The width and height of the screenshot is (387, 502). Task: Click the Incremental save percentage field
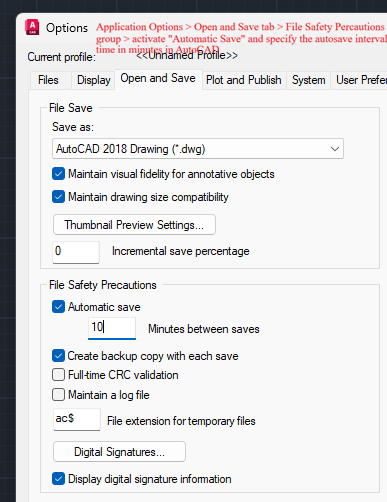tap(76, 252)
